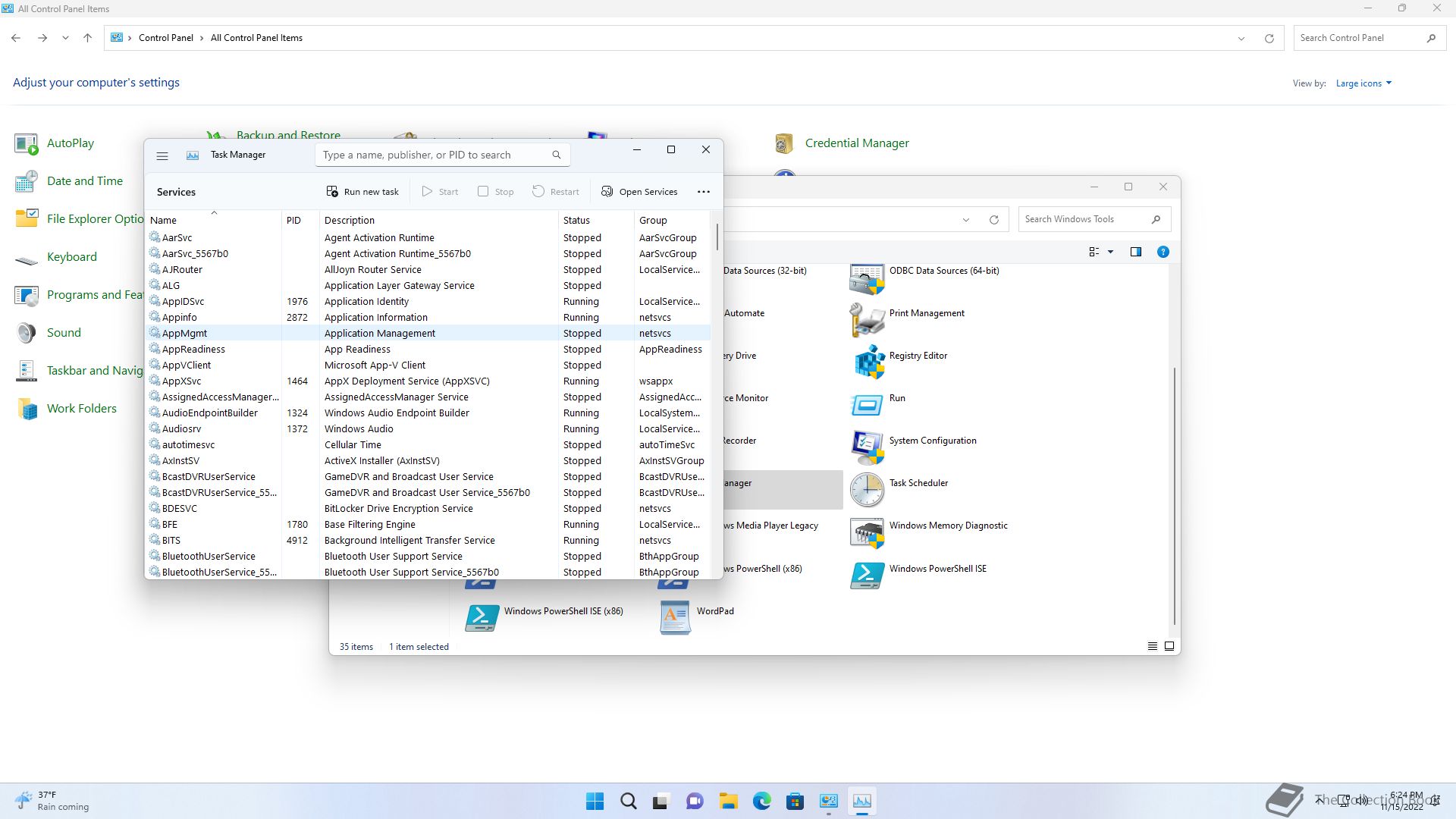Image resolution: width=1456 pixels, height=819 pixels.
Task: Refresh the Windows Tools window
Action: [993, 220]
